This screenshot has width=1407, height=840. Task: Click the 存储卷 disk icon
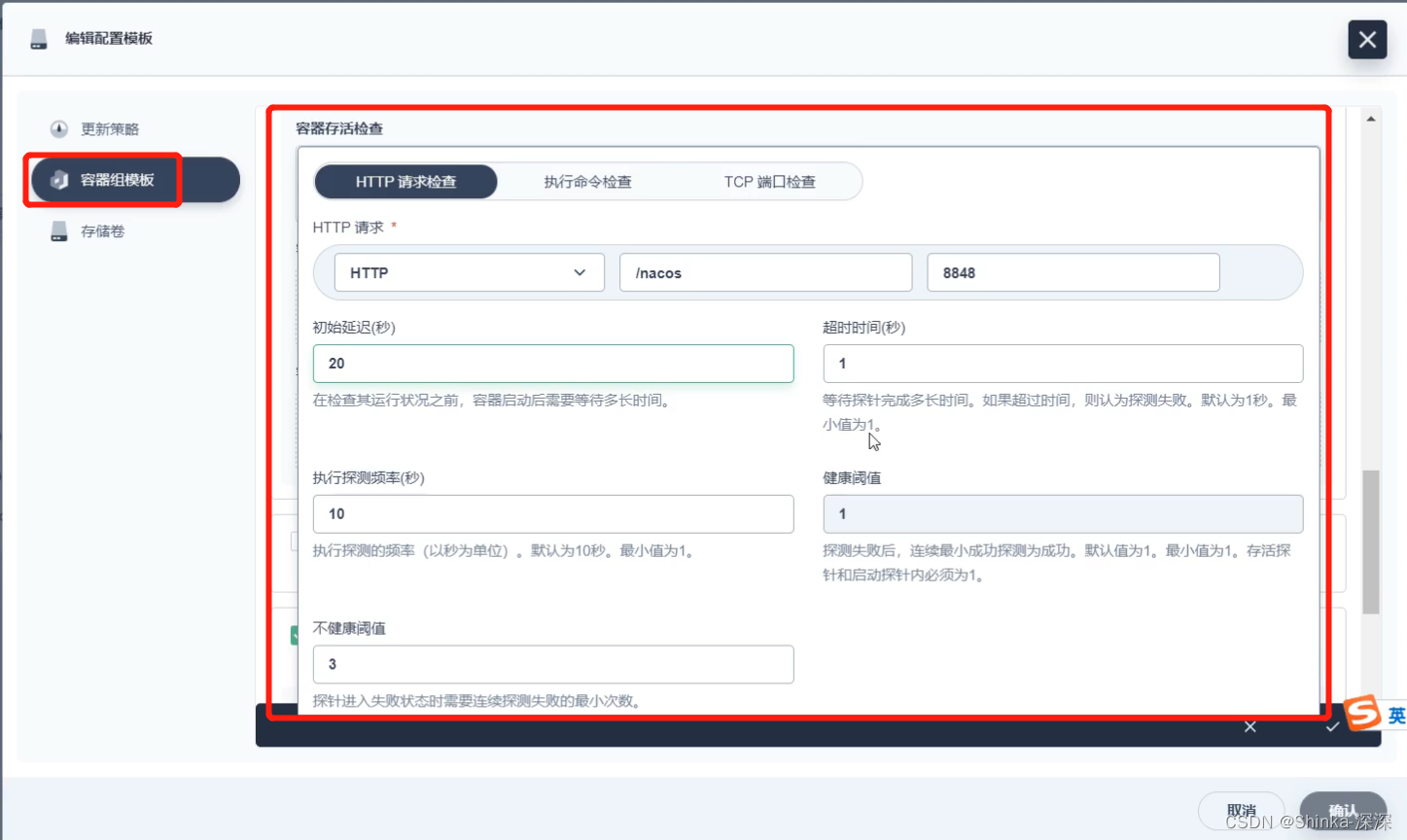click(59, 231)
